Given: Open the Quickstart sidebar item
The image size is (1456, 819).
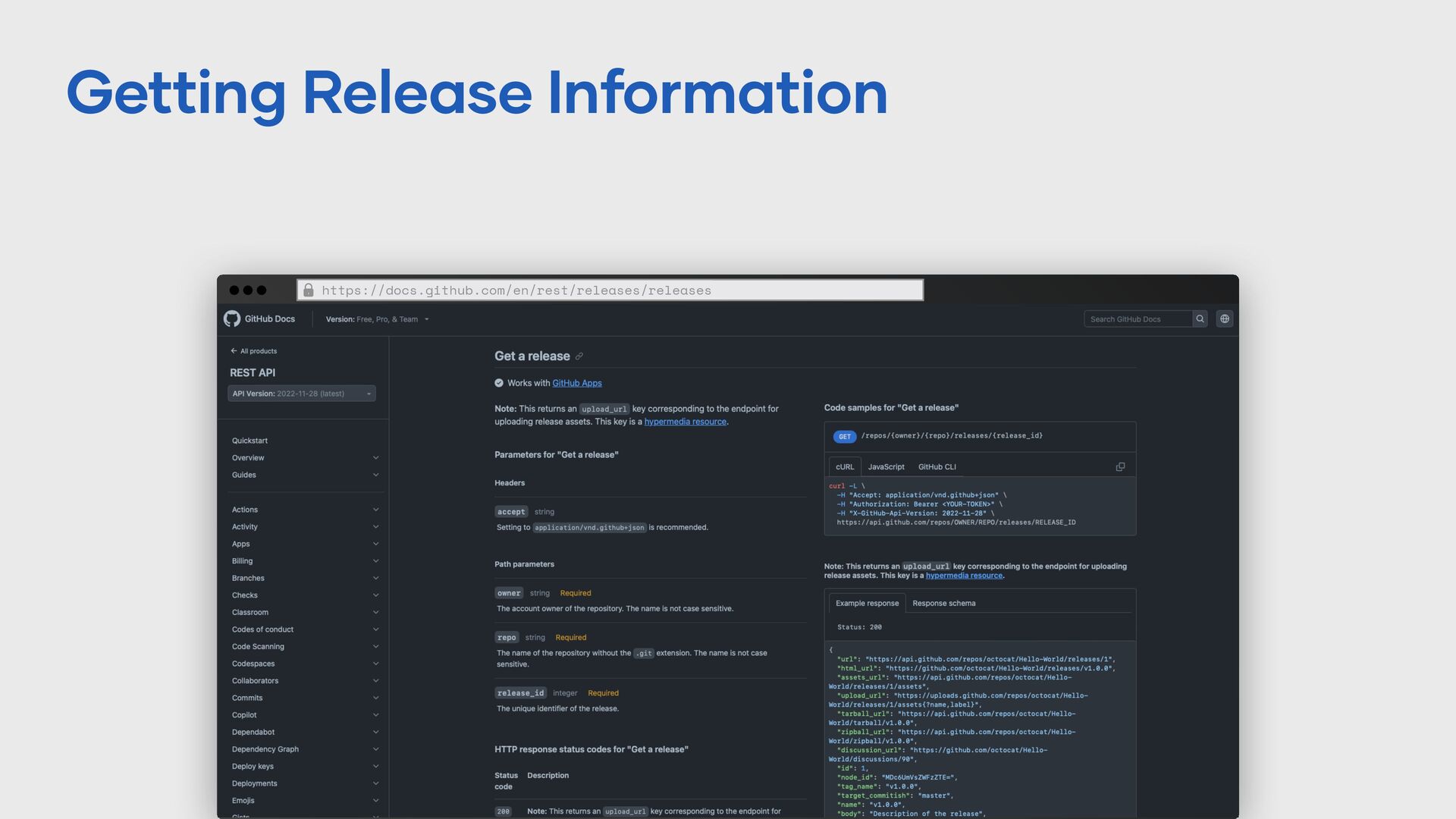Looking at the screenshot, I should tap(249, 441).
